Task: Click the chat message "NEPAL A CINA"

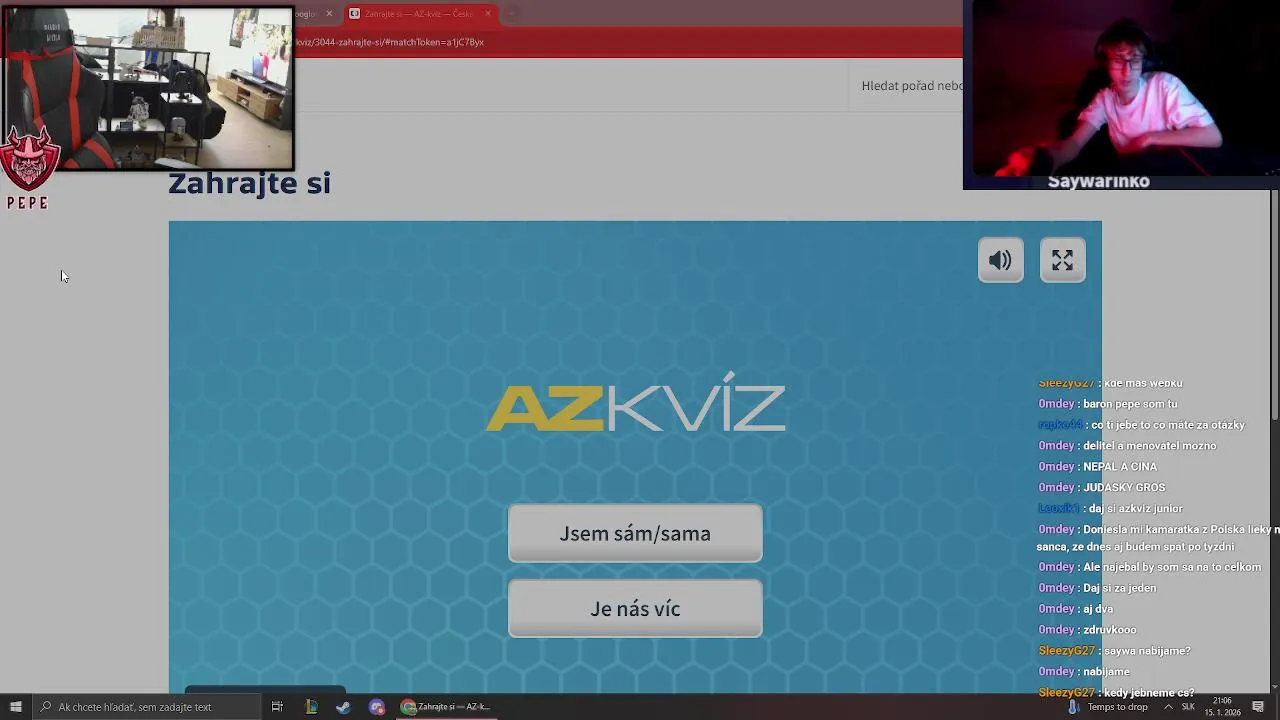Action: (x=1120, y=467)
